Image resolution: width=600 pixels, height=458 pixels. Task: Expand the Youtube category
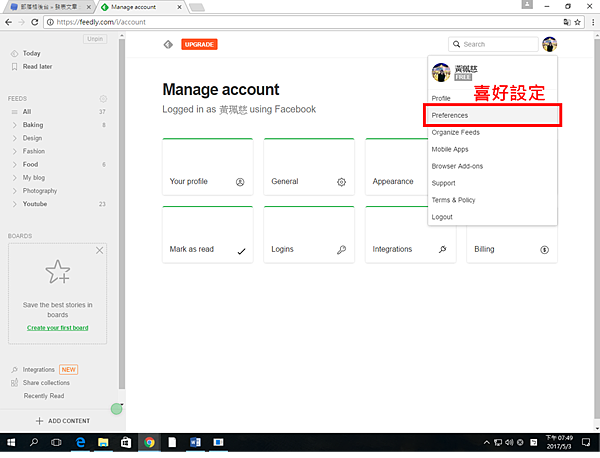coord(15,204)
